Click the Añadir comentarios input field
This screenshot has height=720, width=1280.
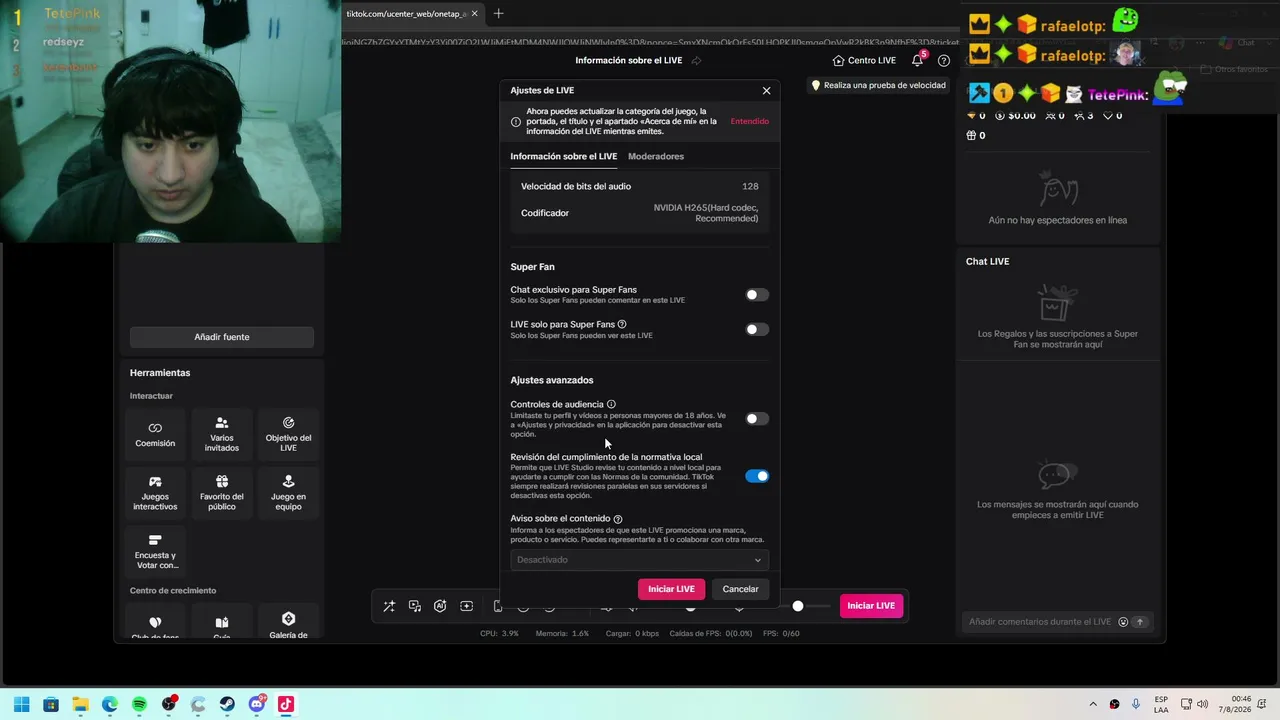coord(1040,622)
